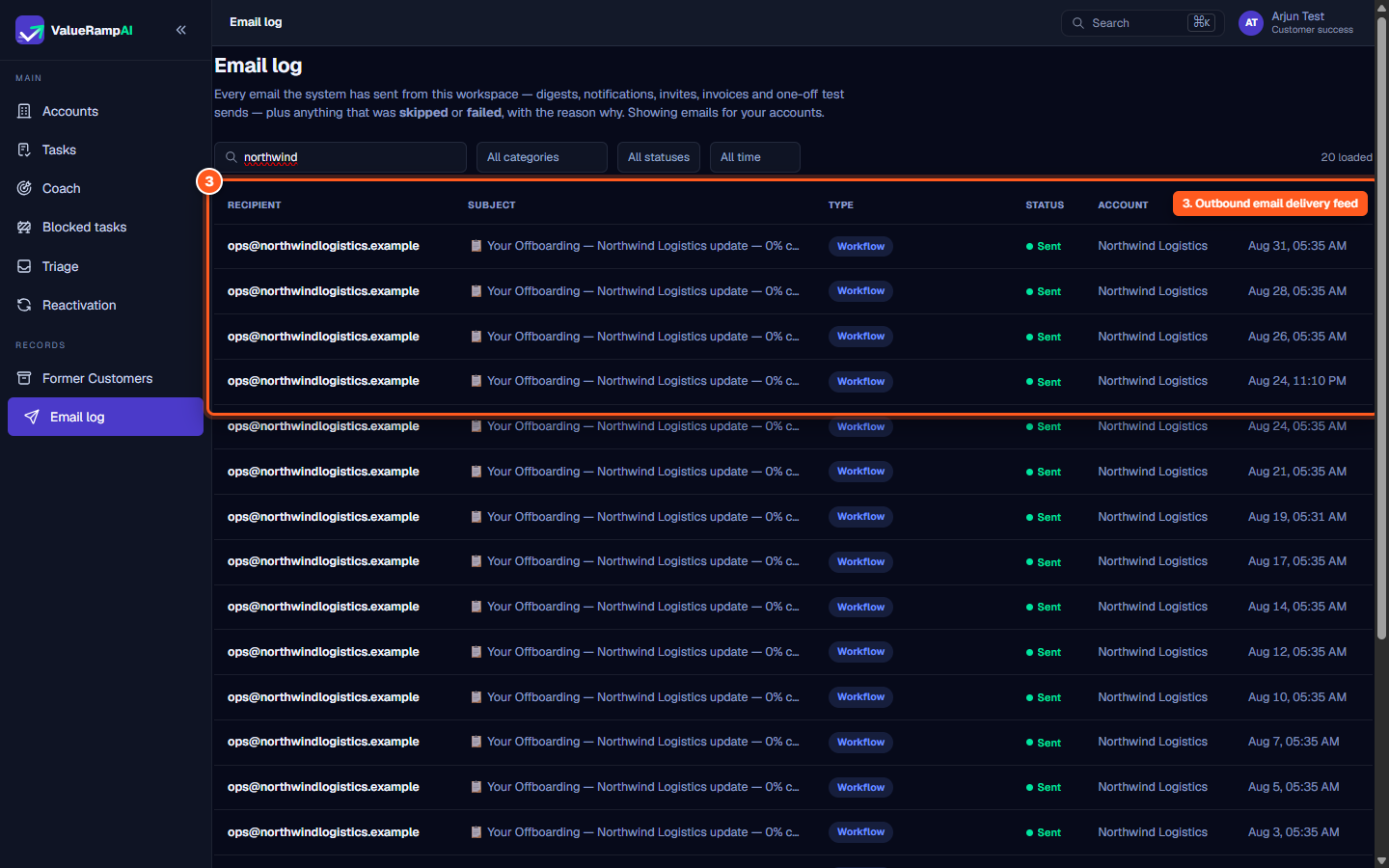Open Blocked tasks in the sidebar
This screenshot has width=1389, height=868.
(x=106, y=227)
